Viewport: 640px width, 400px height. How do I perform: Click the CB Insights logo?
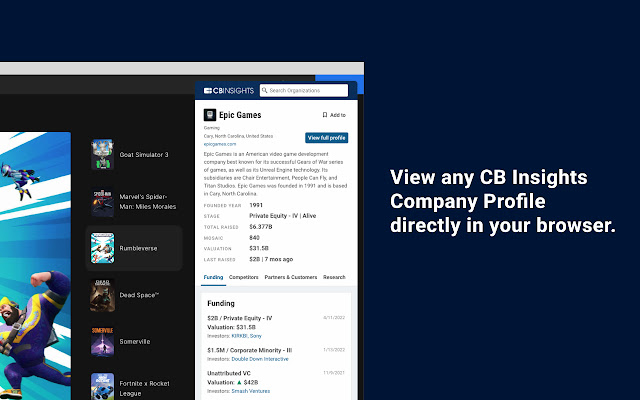point(229,91)
